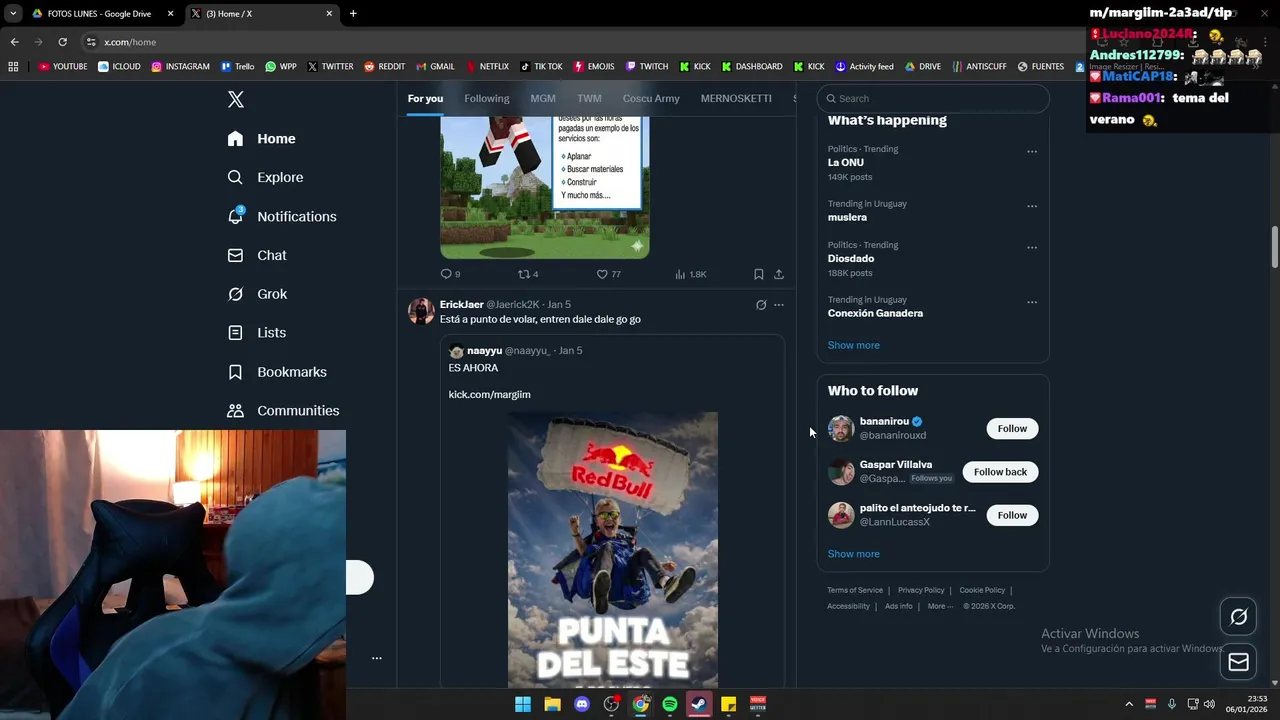
Task: Open Grok from the left sidebar
Action: [x=257, y=294]
